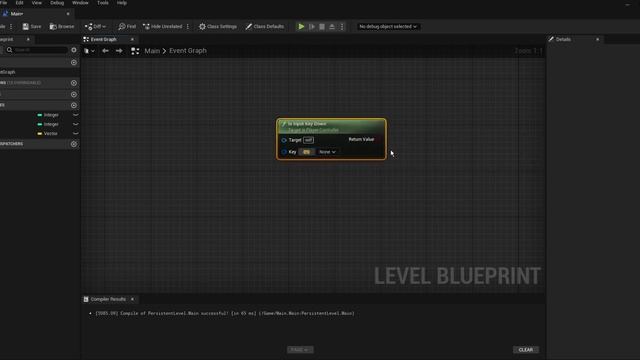Viewport: 640px width, 360px height.
Task: Open the graph bookmark dropdown
Action: pyautogui.click(x=89, y=51)
